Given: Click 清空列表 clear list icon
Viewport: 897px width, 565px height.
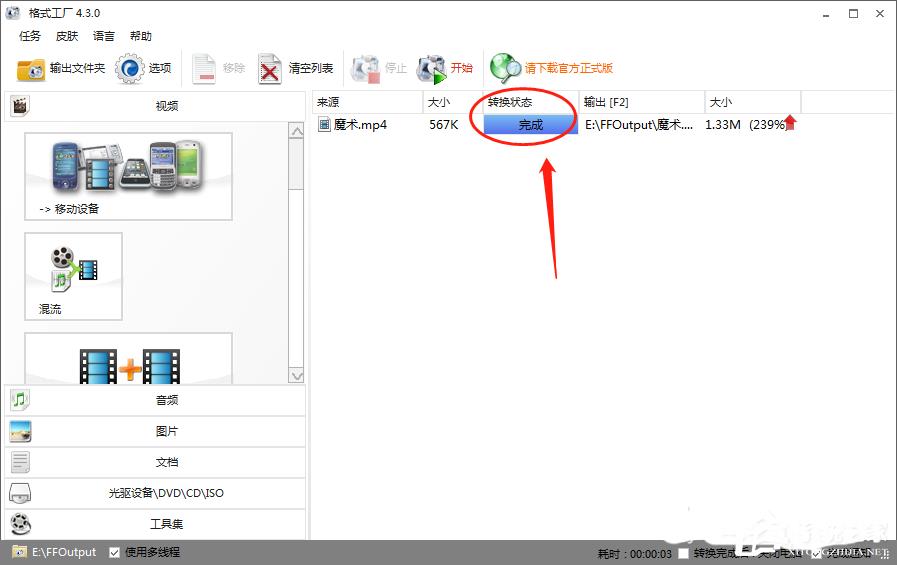Looking at the screenshot, I should coord(269,69).
